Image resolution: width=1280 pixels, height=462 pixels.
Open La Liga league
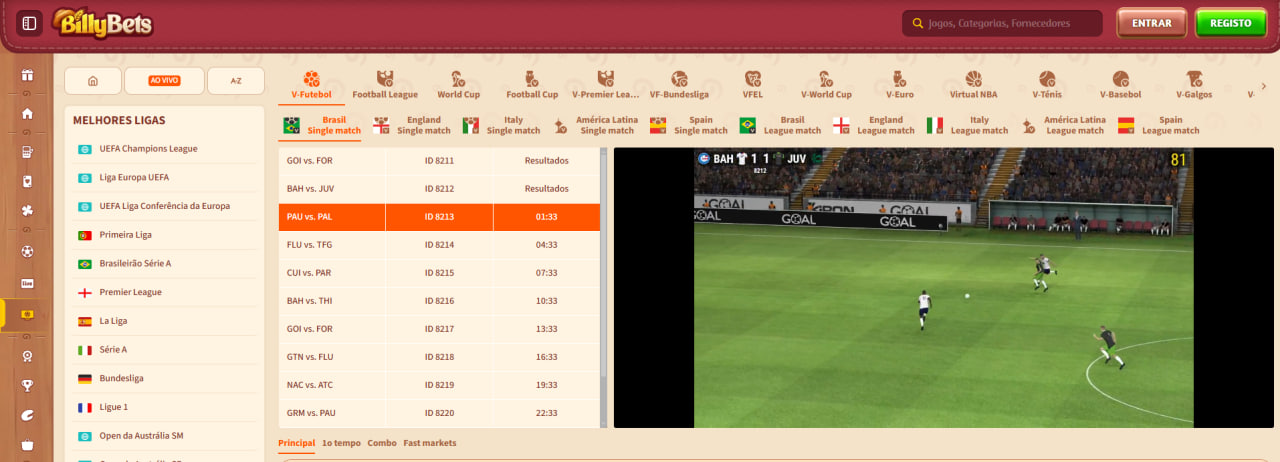(165, 321)
